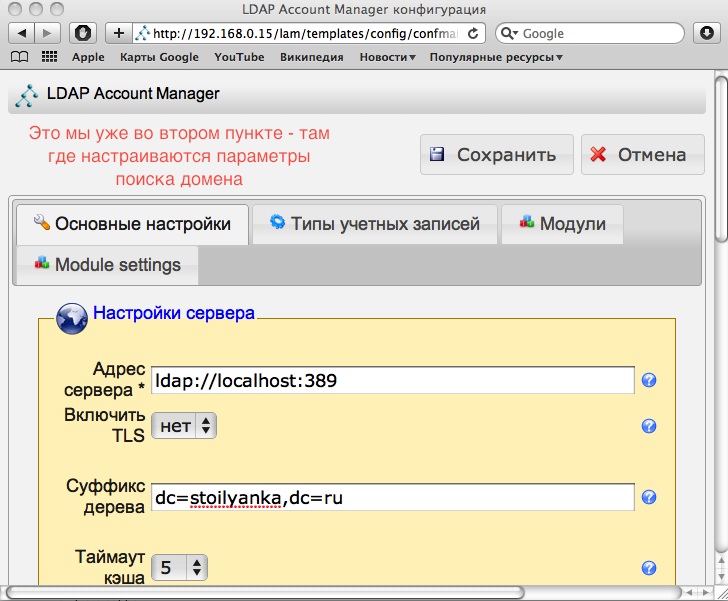The height and width of the screenshot is (601, 728).
Task: Click help icon next to Адрес сервера
Action: tap(648, 380)
